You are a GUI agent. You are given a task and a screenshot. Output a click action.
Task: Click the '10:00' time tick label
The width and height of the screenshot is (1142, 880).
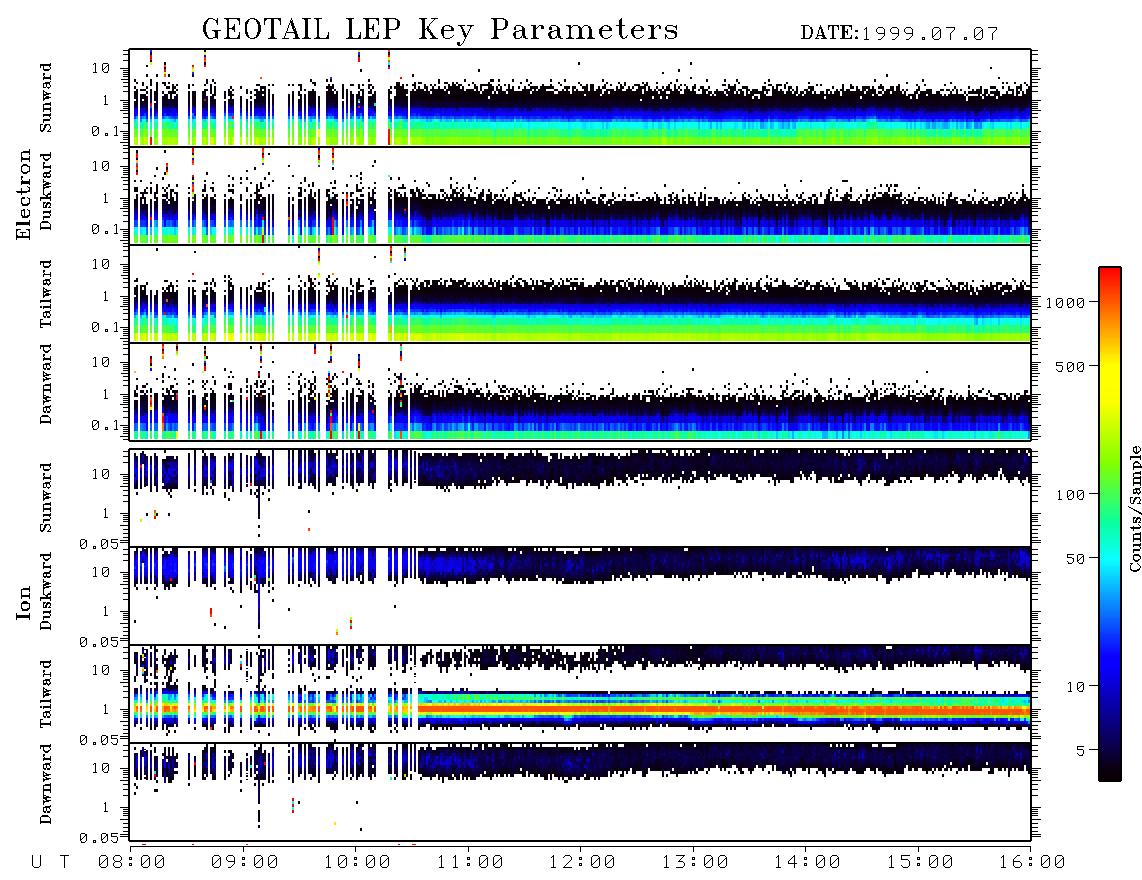tap(357, 863)
